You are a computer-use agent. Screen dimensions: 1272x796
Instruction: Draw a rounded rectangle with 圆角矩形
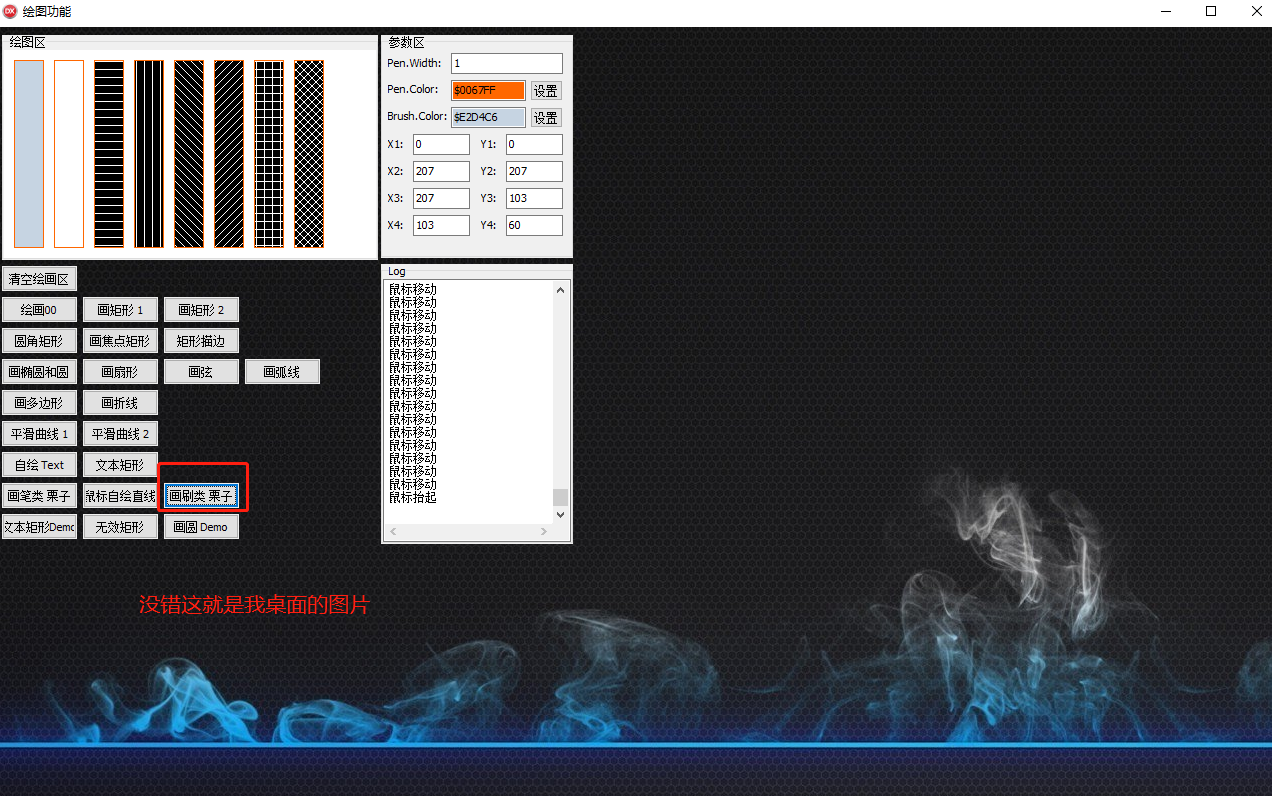[40, 340]
